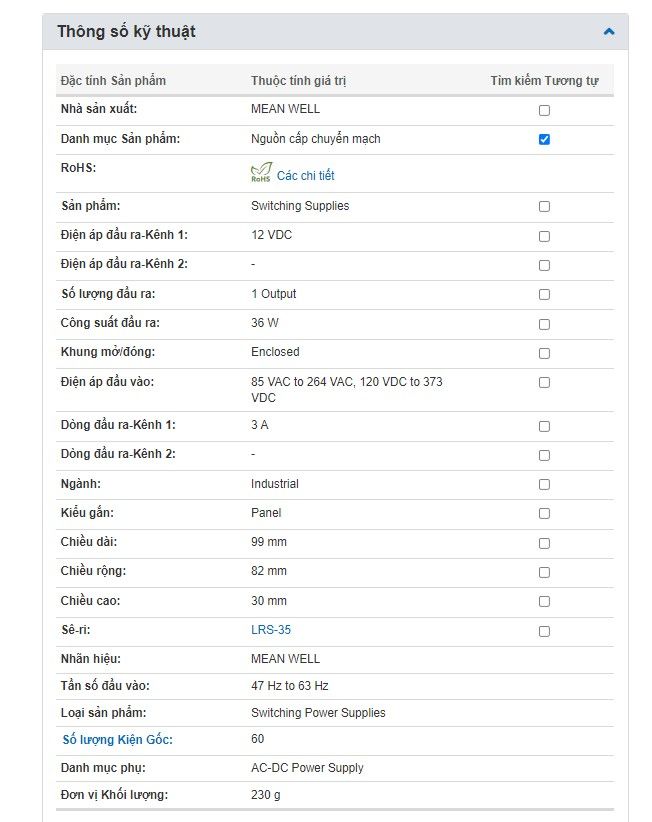Tick the Sê-ri LRS-35 checkbox
Screen dimensions: 652x822
point(544,631)
